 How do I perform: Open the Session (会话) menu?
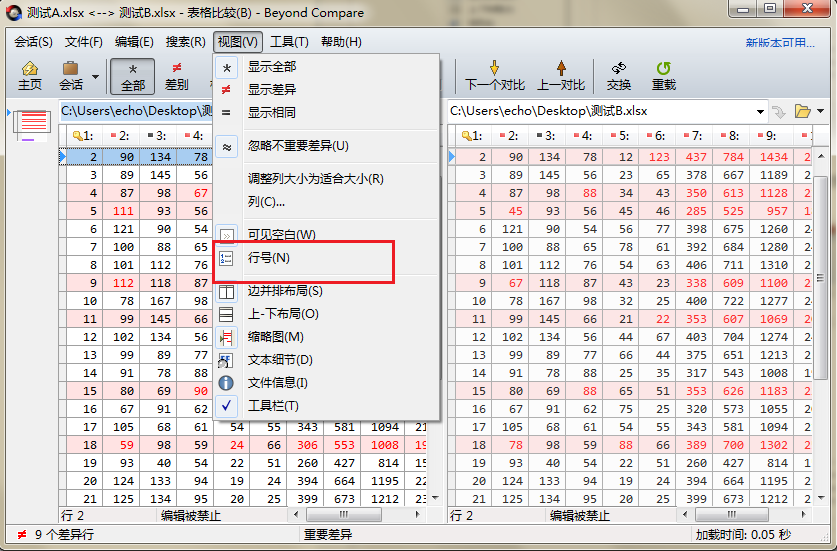pos(33,42)
